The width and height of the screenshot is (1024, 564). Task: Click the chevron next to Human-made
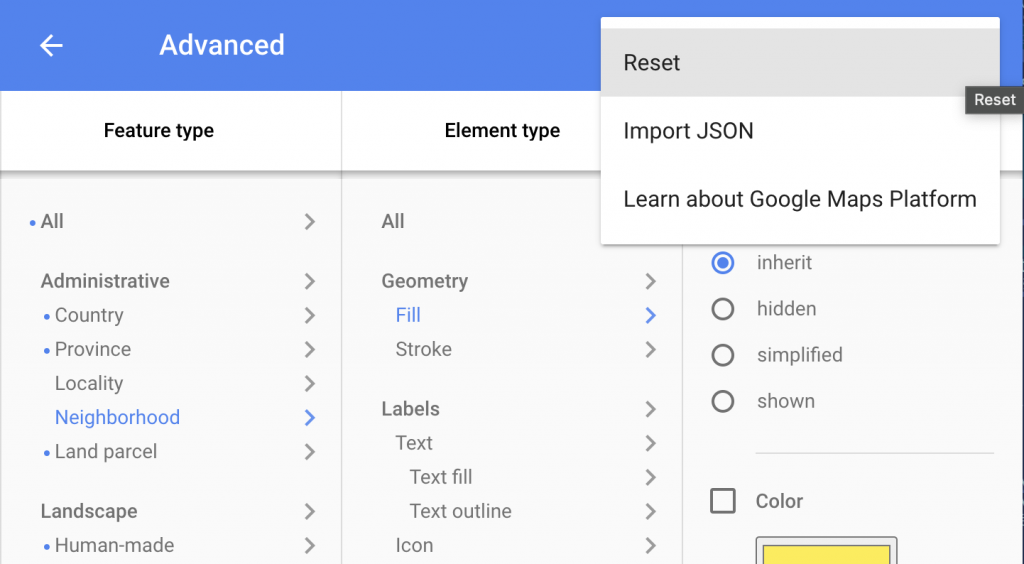point(309,546)
